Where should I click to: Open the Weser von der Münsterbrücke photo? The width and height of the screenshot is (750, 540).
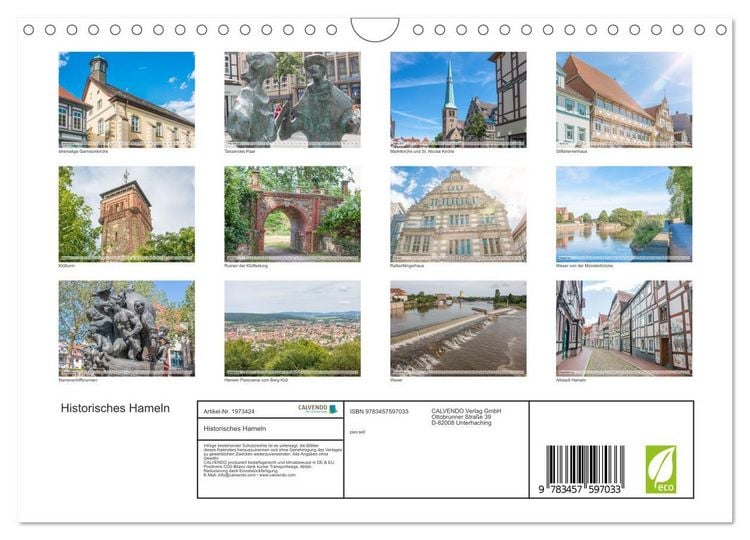point(624,214)
